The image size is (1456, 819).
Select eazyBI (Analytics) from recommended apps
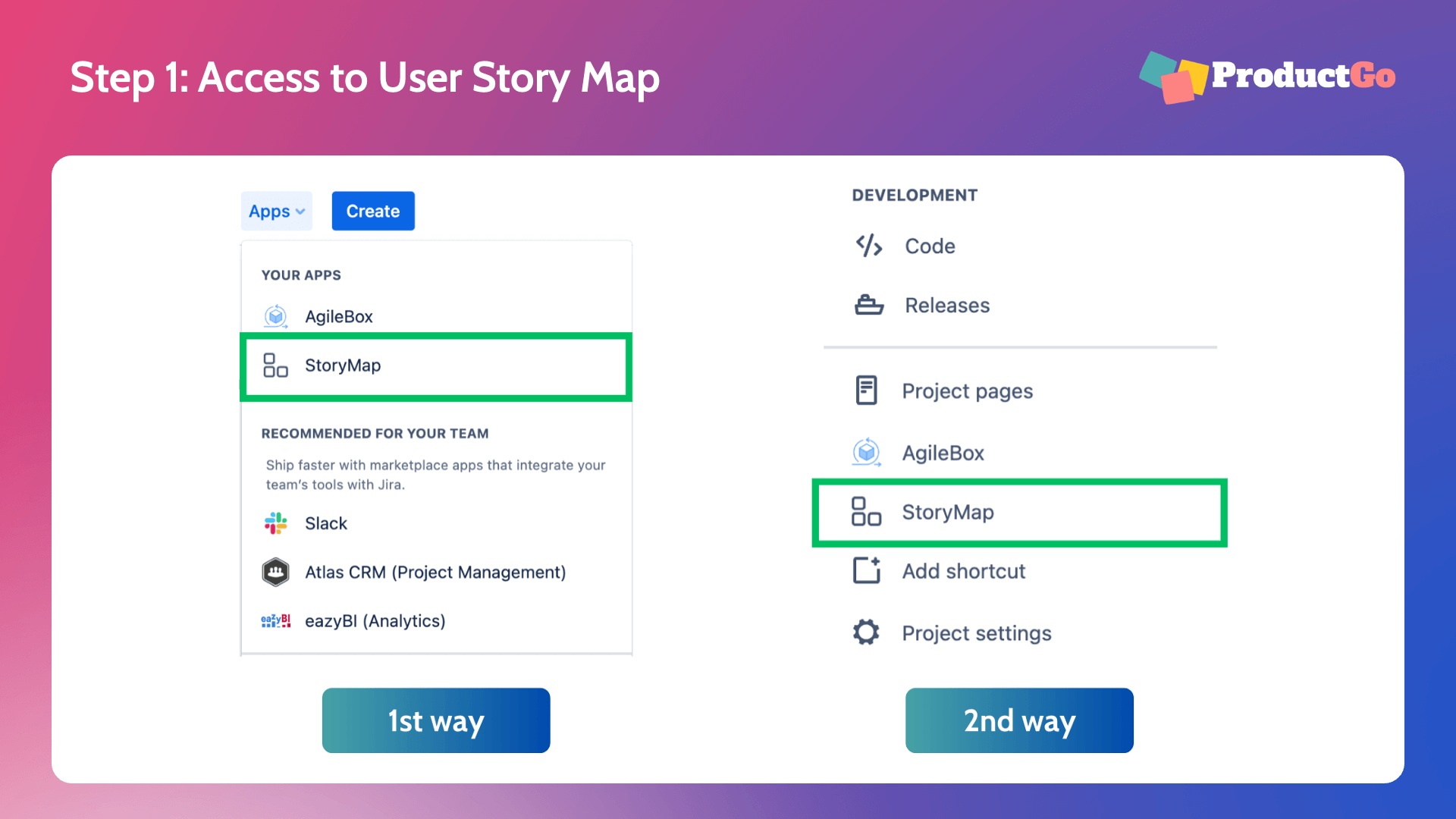(375, 621)
